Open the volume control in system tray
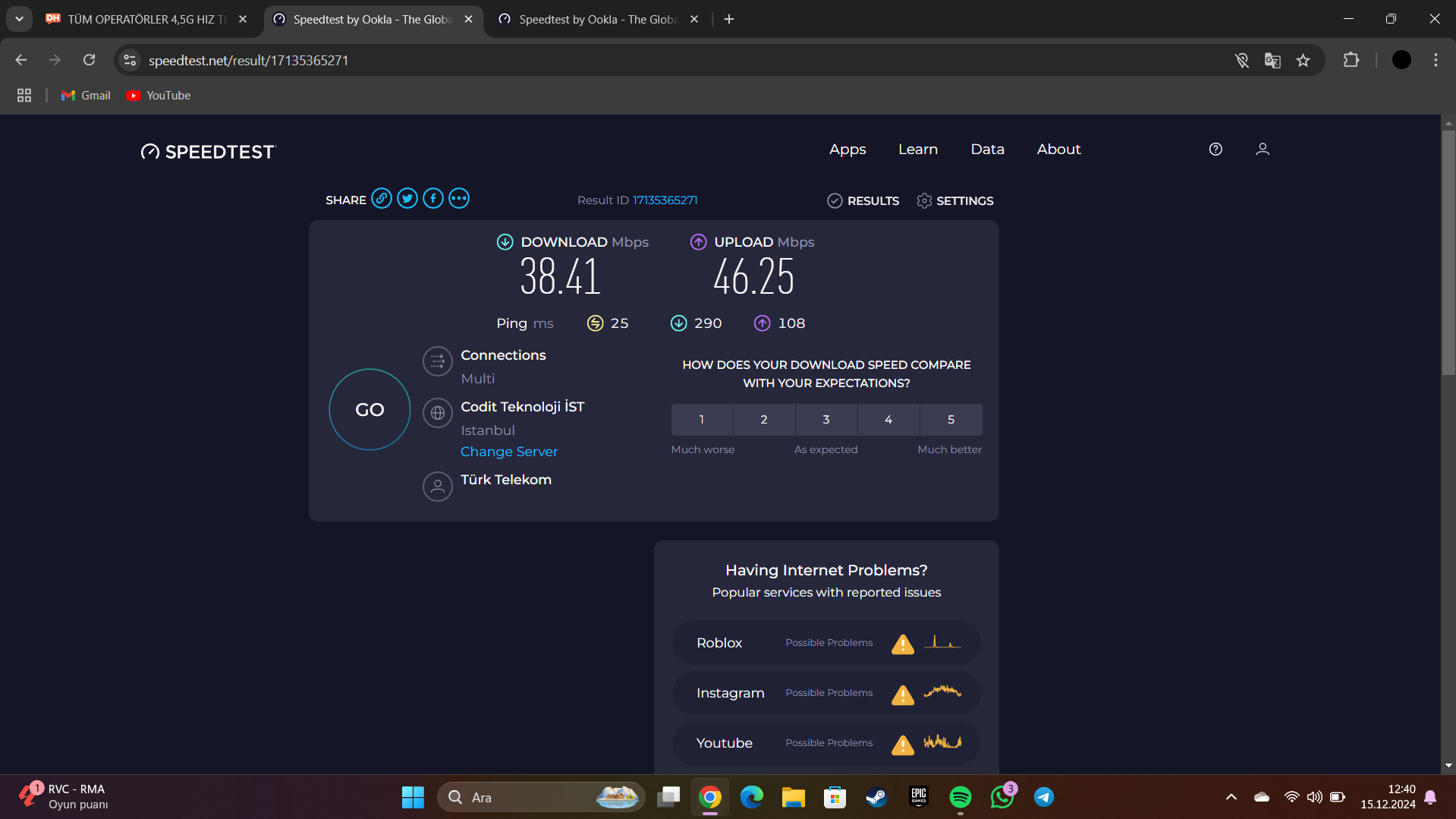 (x=1314, y=797)
